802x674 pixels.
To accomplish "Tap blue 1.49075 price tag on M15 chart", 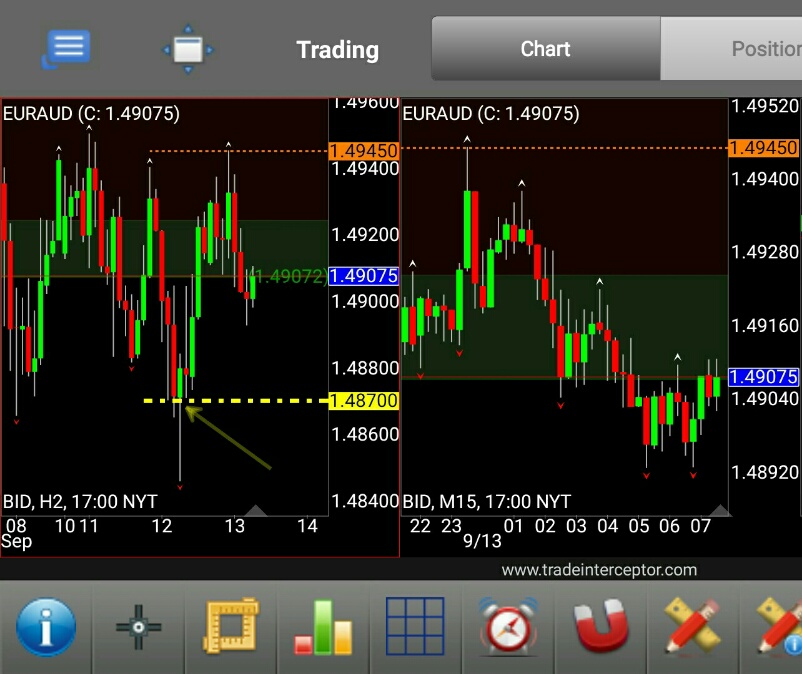I will pyautogui.click(x=763, y=377).
